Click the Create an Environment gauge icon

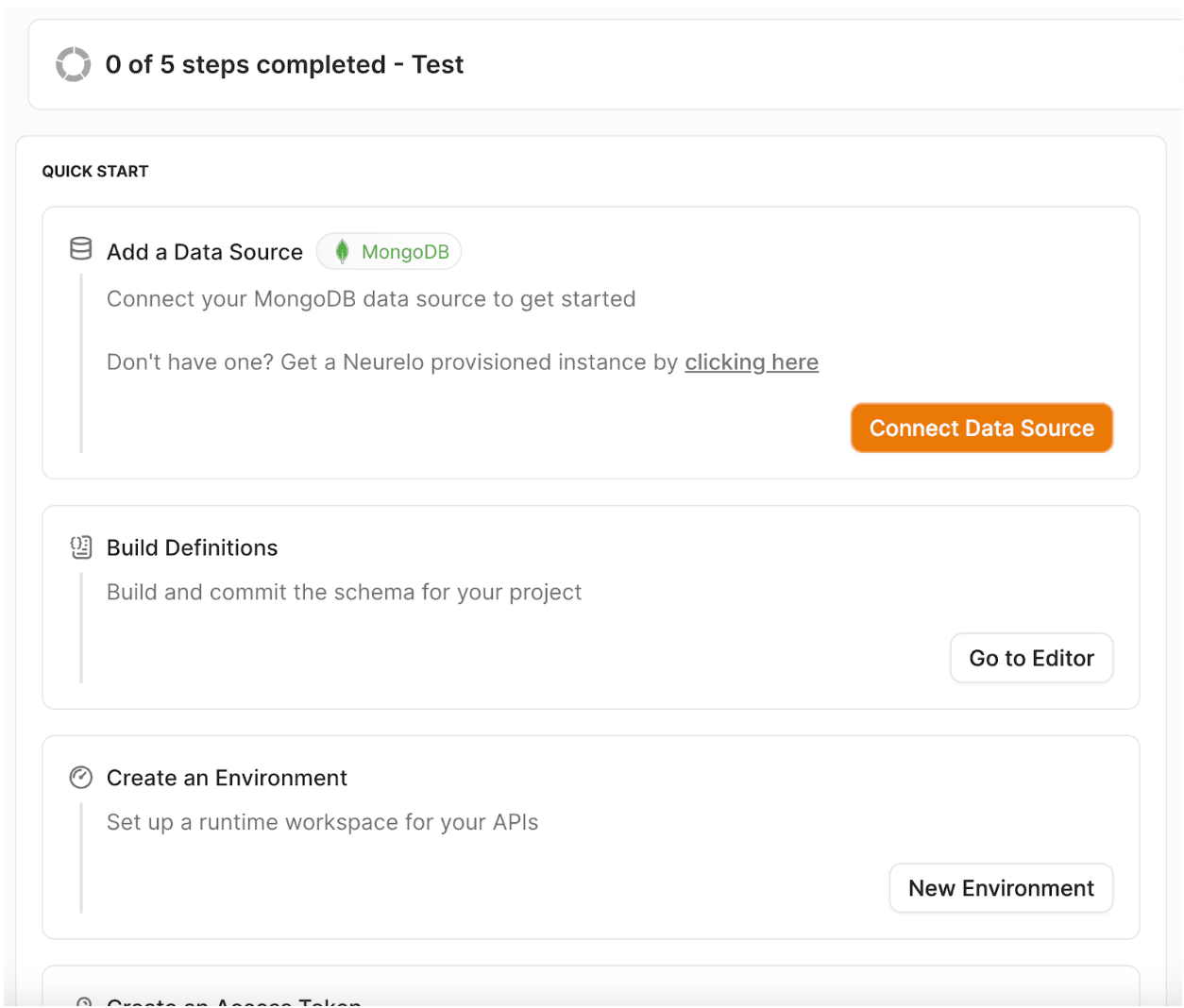81,778
